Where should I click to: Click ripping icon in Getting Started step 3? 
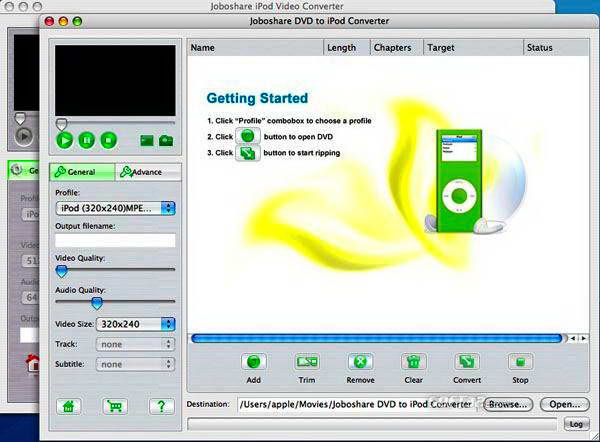pos(248,153)
